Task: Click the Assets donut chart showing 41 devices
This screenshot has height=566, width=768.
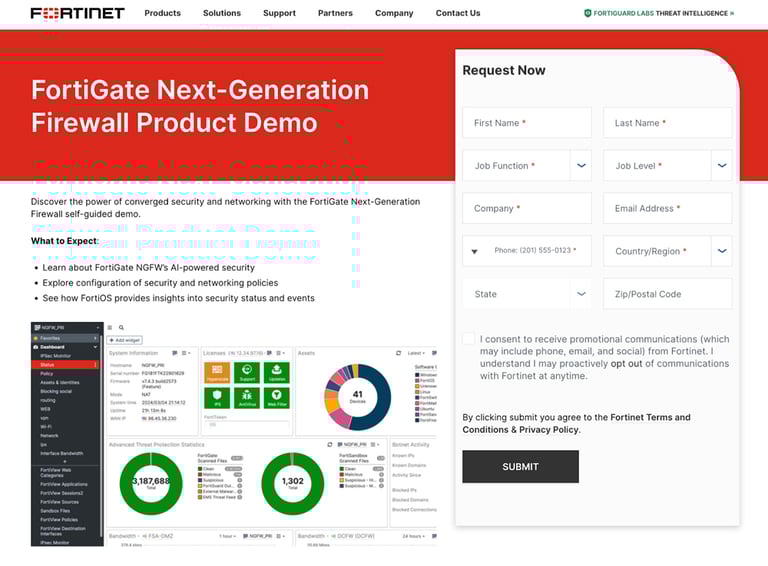Action: pos(356,397)
